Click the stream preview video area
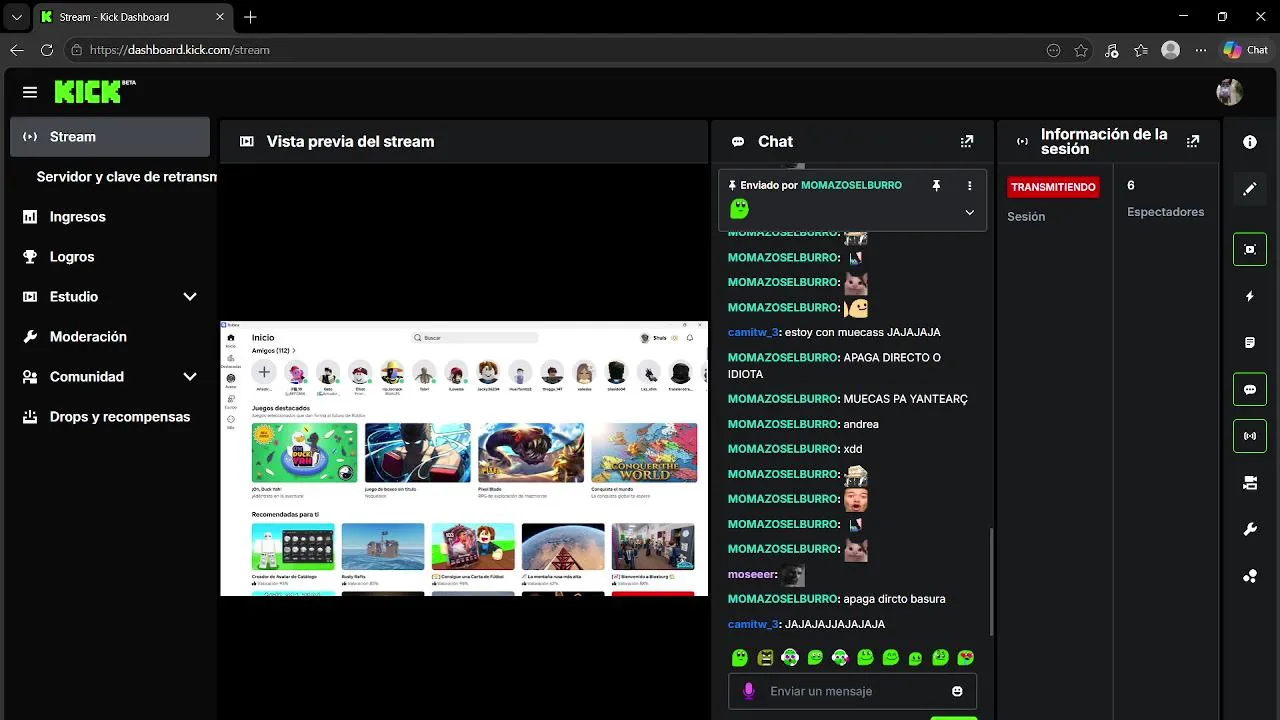The height and width of the screenshot is (720, 1280). [x=464, y=458]
